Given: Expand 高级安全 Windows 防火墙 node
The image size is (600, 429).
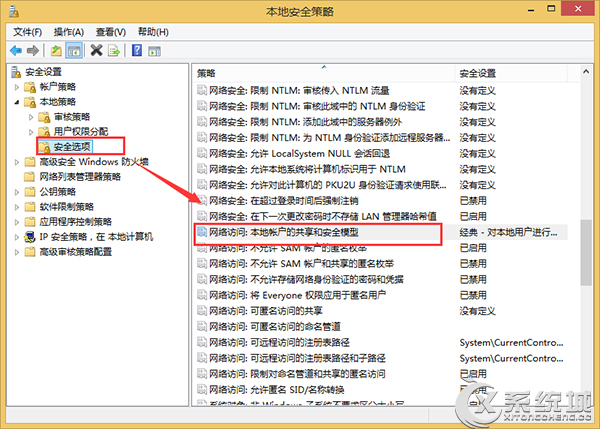Looking at the screenshot, I should (17, 162).
